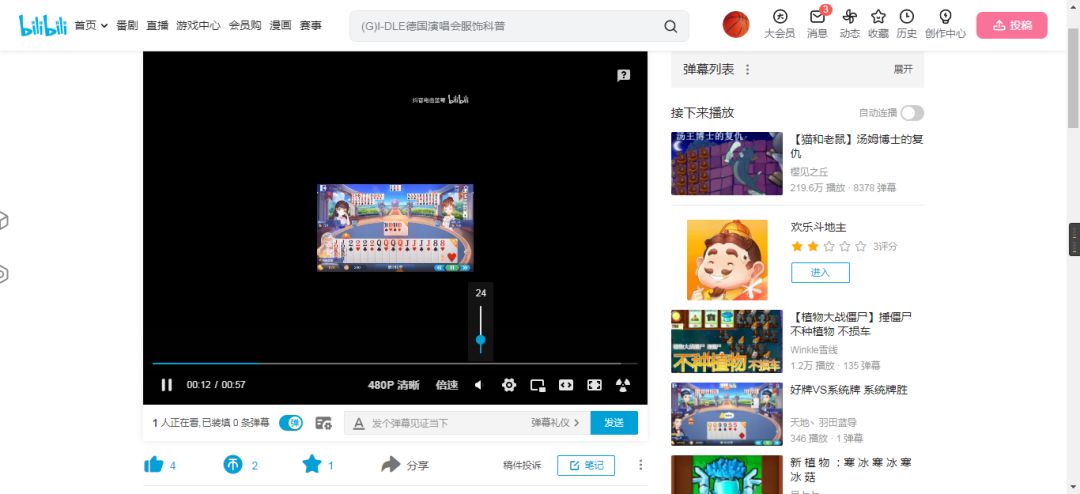1080x494 pixels.
Task: Toggle danmaku display switch
Action: [291, 423]
